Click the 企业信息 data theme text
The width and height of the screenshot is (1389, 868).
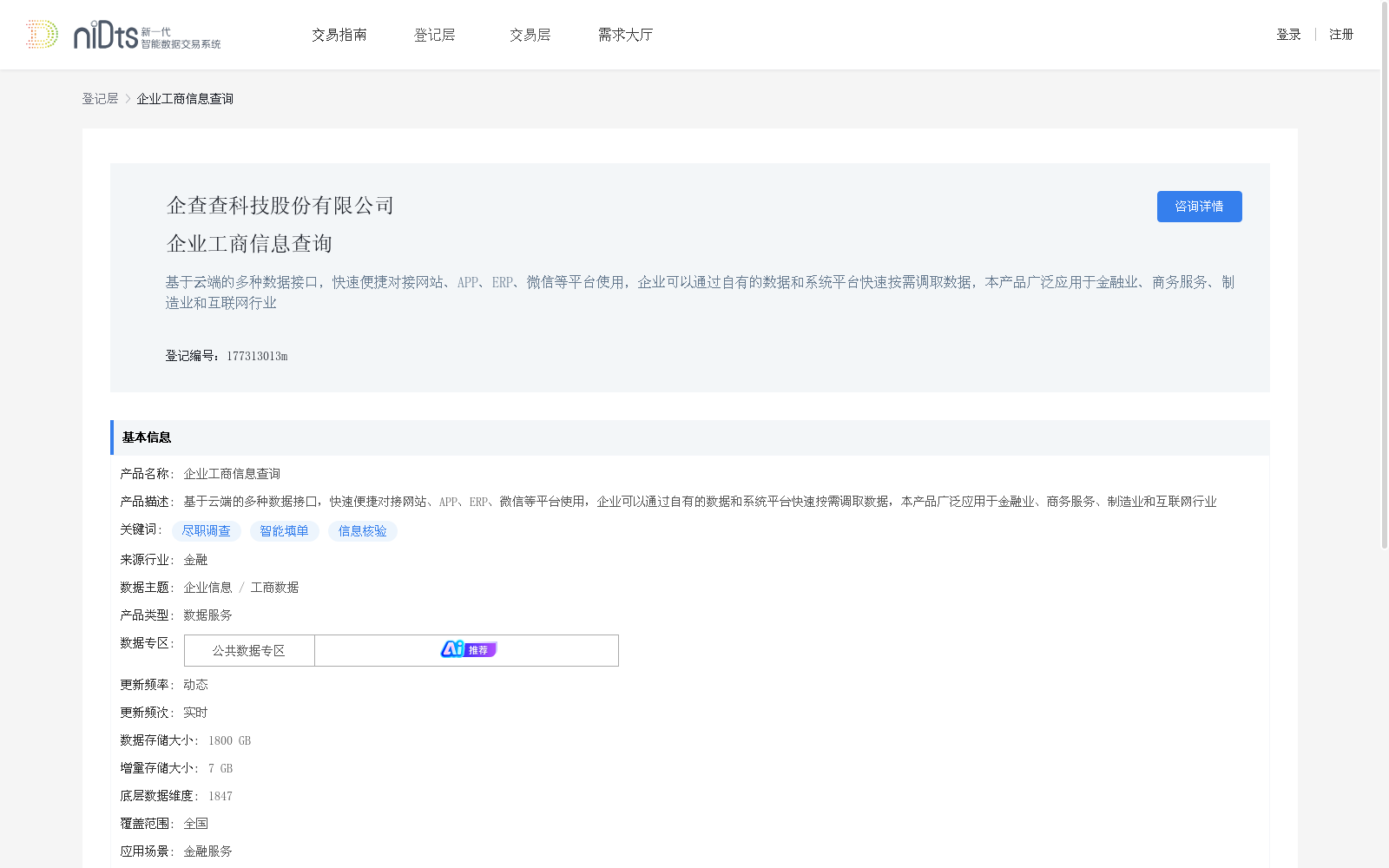click(207, 588)
